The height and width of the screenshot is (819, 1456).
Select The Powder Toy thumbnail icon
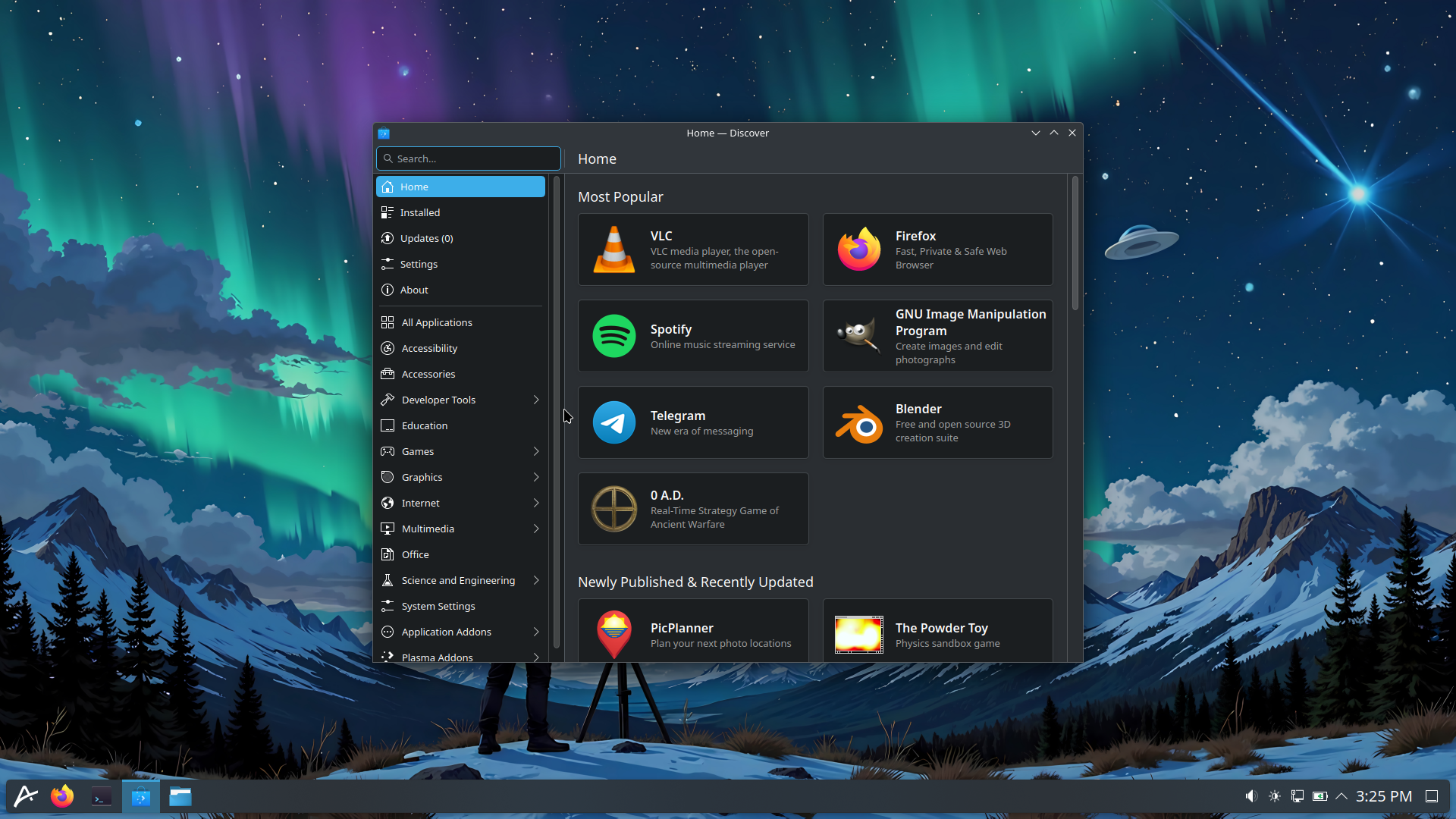858,635
